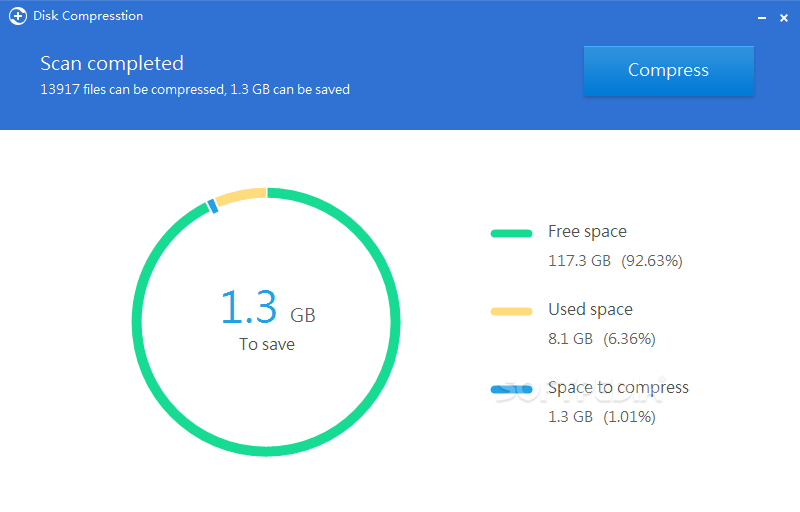
Task: Click the Scan completed heading
Action: (112, 64)
